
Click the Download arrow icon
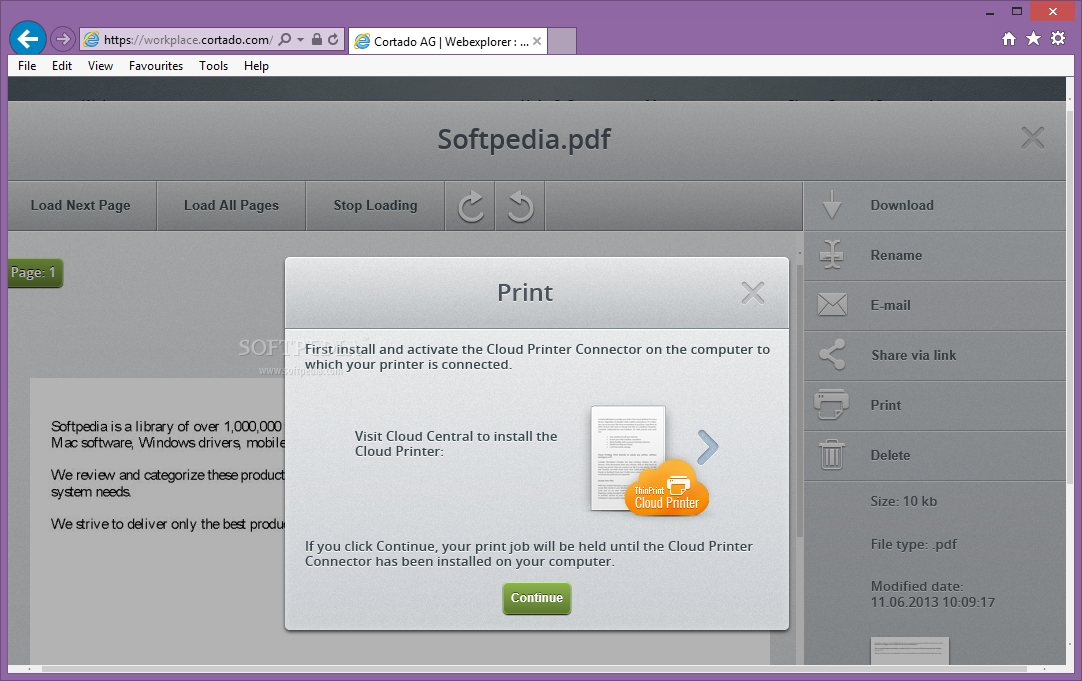click(x=832, y=205)
